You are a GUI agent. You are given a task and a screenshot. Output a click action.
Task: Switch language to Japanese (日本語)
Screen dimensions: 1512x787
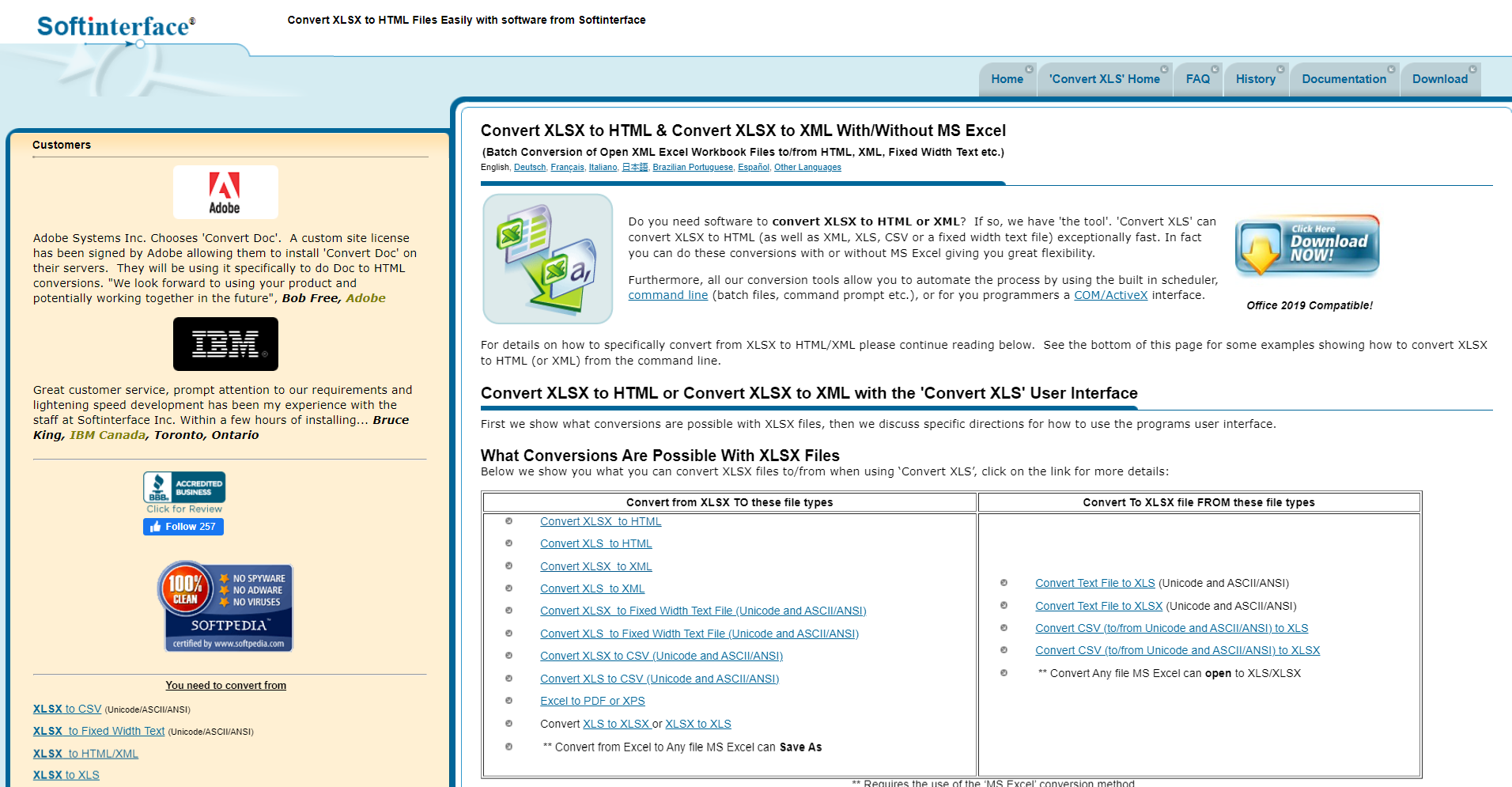click(635, 167)
